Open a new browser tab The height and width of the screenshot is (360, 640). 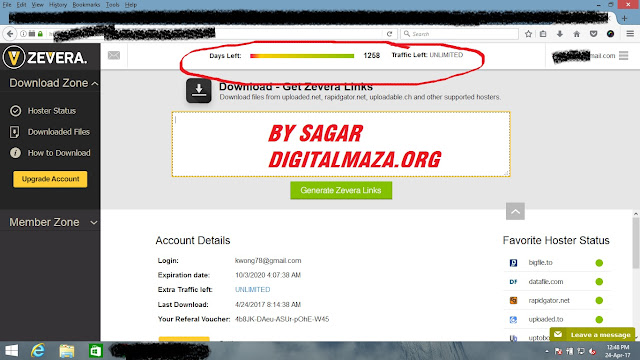624,18
